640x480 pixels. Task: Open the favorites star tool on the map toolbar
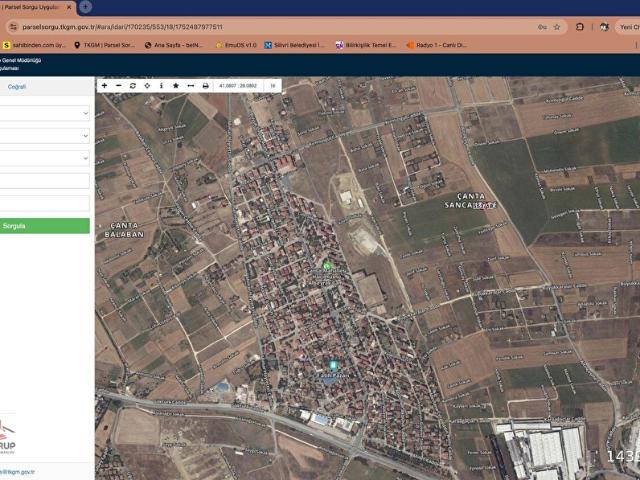176,86
